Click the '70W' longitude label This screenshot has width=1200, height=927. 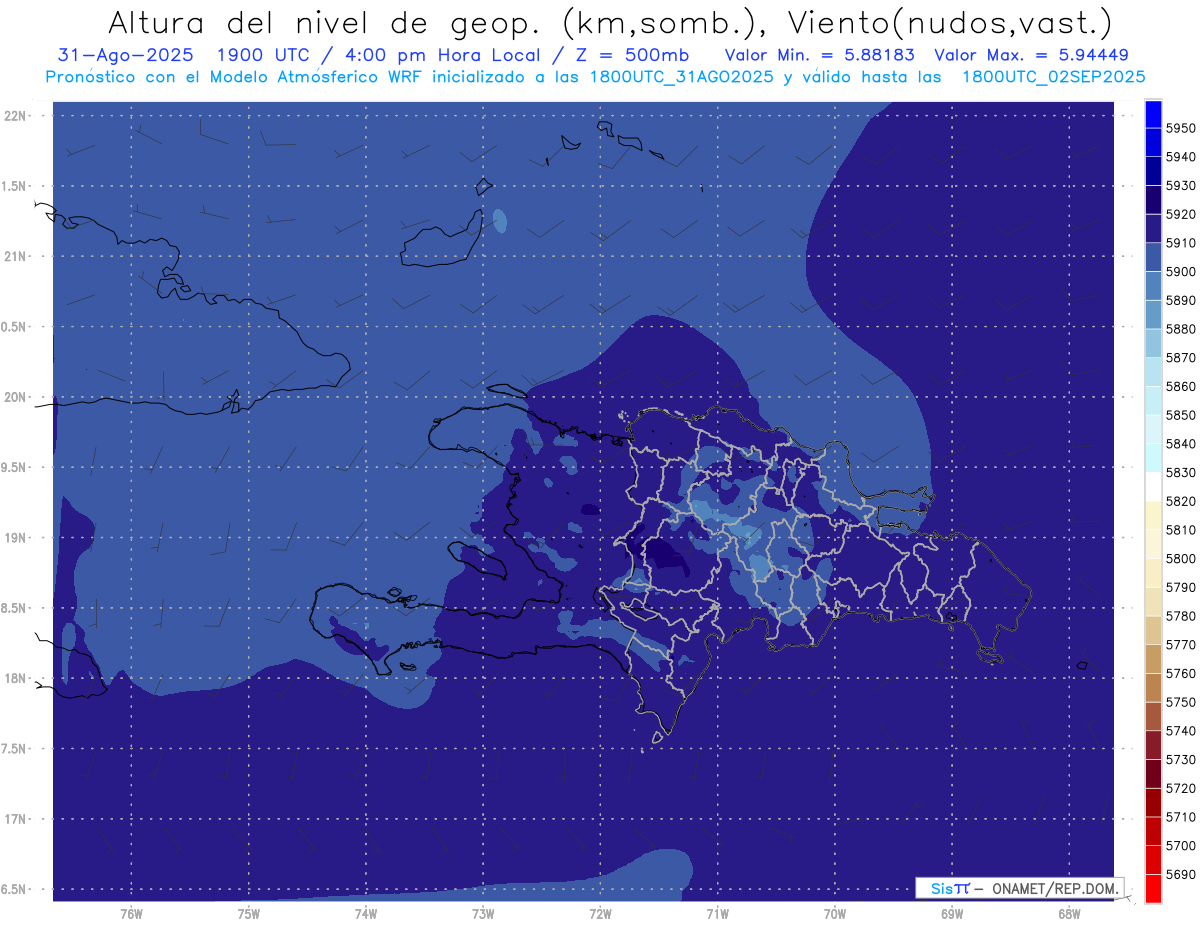[834, 914]
